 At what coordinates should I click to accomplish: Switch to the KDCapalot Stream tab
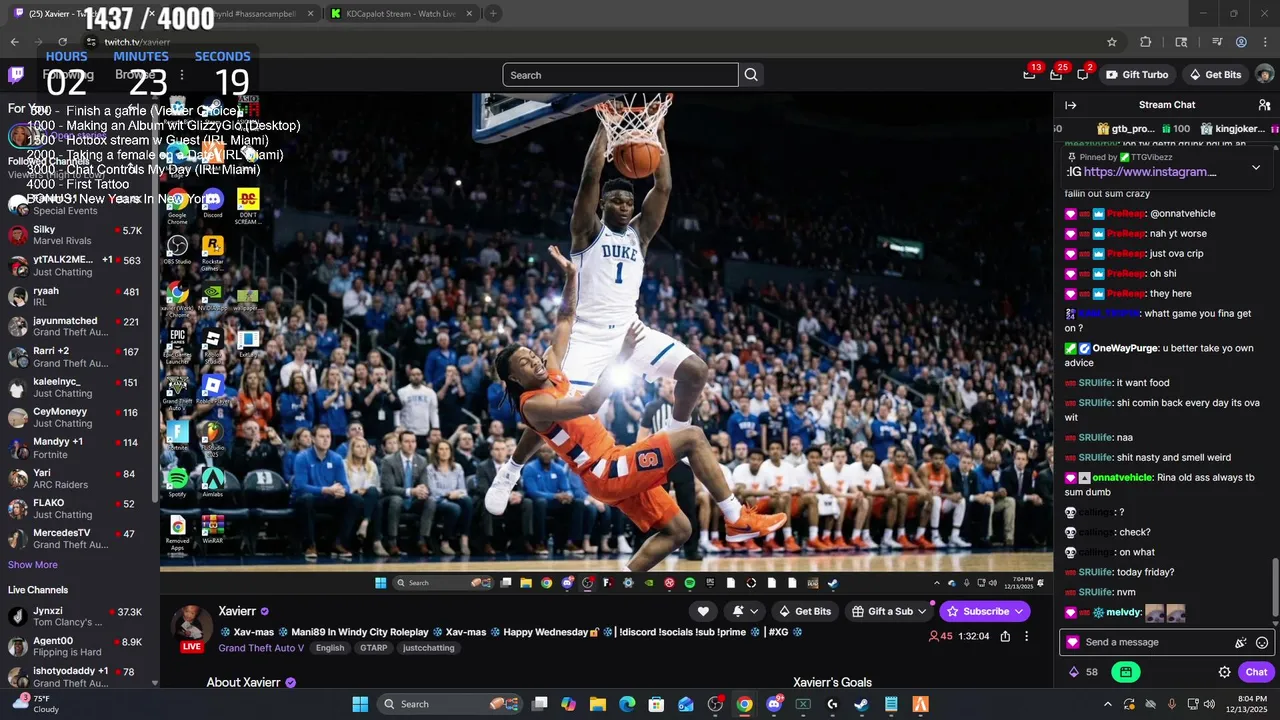coord(400,14)
